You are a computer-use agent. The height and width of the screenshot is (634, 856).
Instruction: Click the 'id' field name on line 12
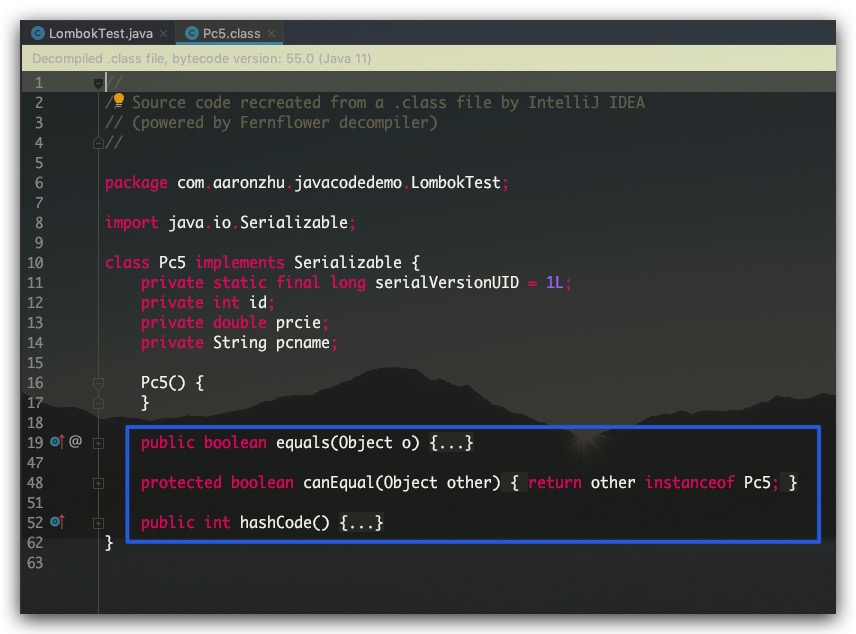pos(258,302)
